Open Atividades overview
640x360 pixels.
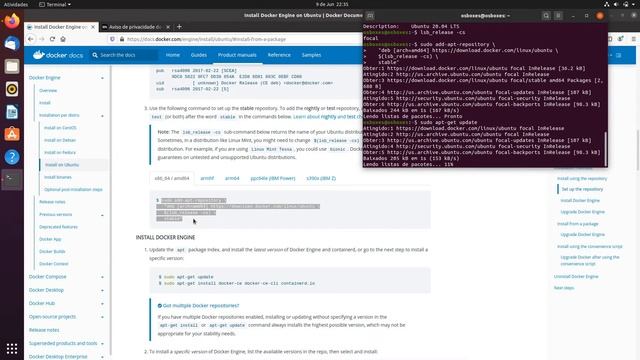click(16, 4)
